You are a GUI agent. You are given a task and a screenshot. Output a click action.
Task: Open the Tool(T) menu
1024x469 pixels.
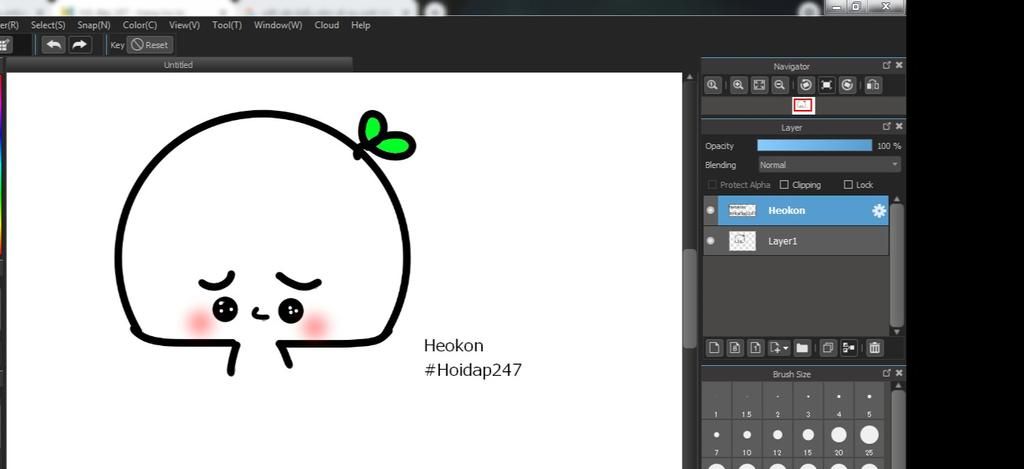point(227,25)
